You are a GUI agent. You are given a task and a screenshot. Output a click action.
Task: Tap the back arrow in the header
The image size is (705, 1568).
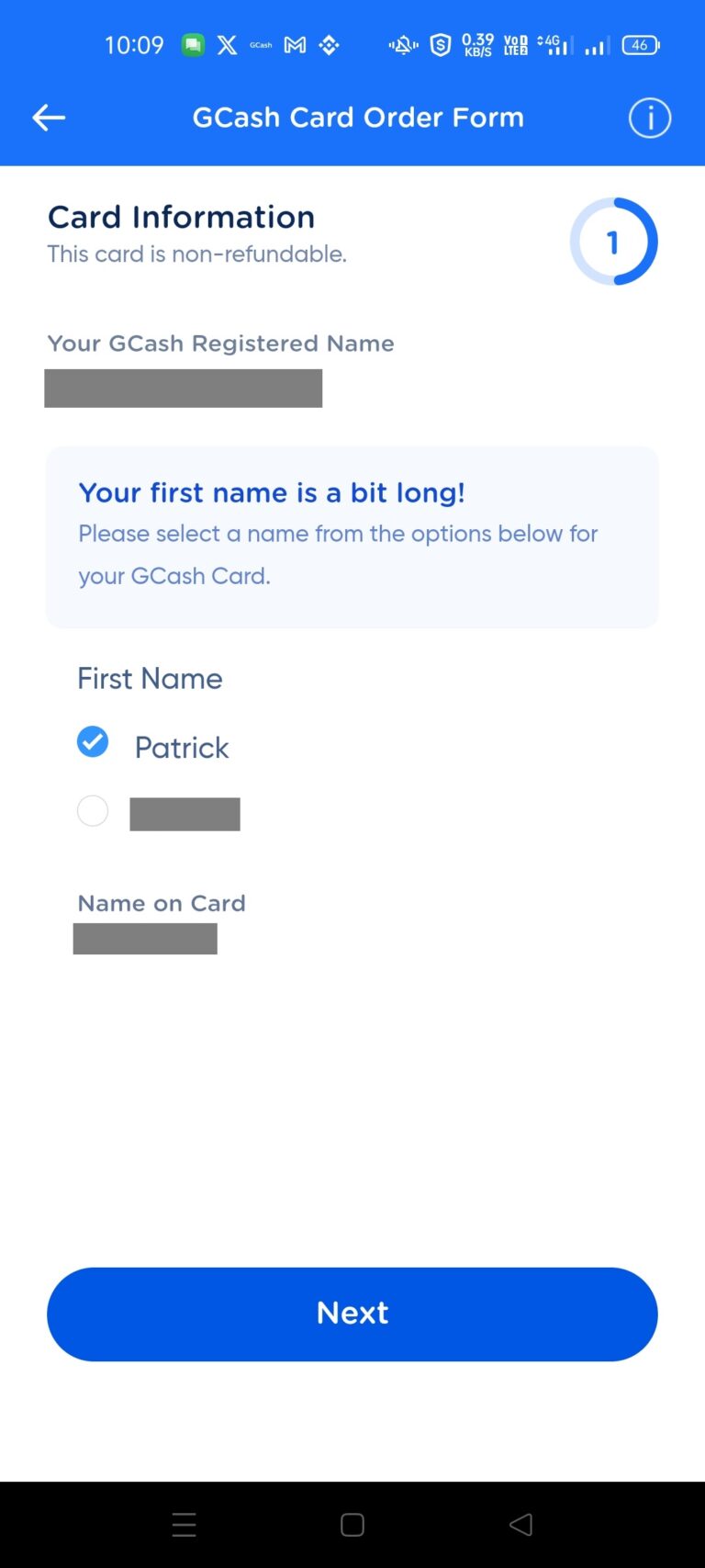tap(48, 118)
